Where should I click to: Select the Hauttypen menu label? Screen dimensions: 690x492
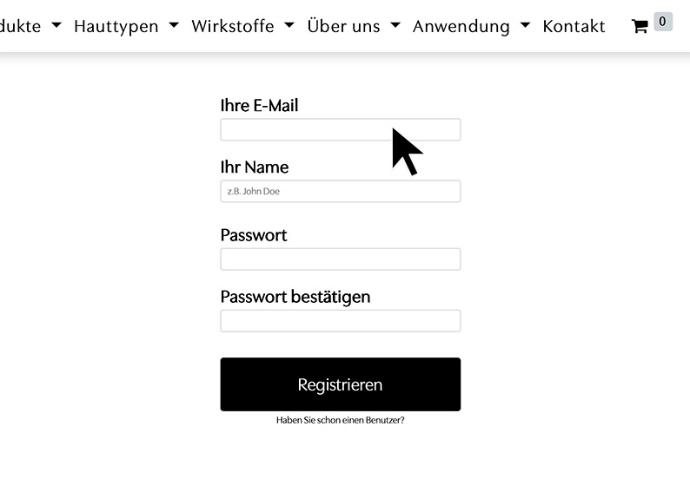[116, 27]
